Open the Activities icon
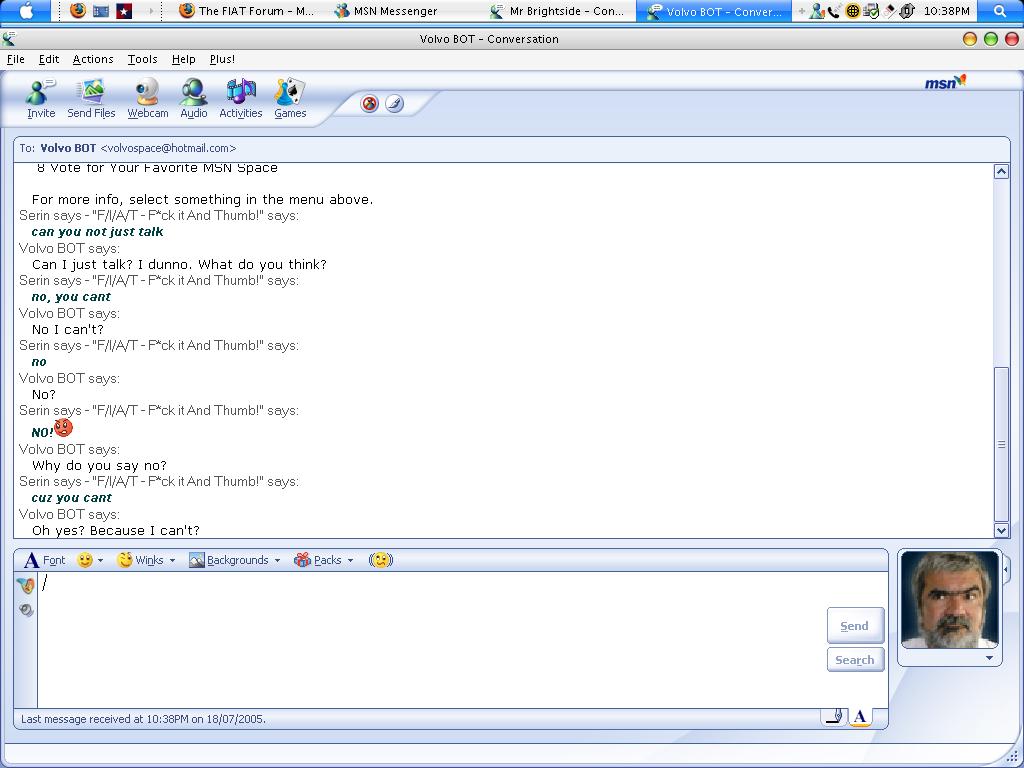Screen dimensions: 1024x768 point(240,92)
